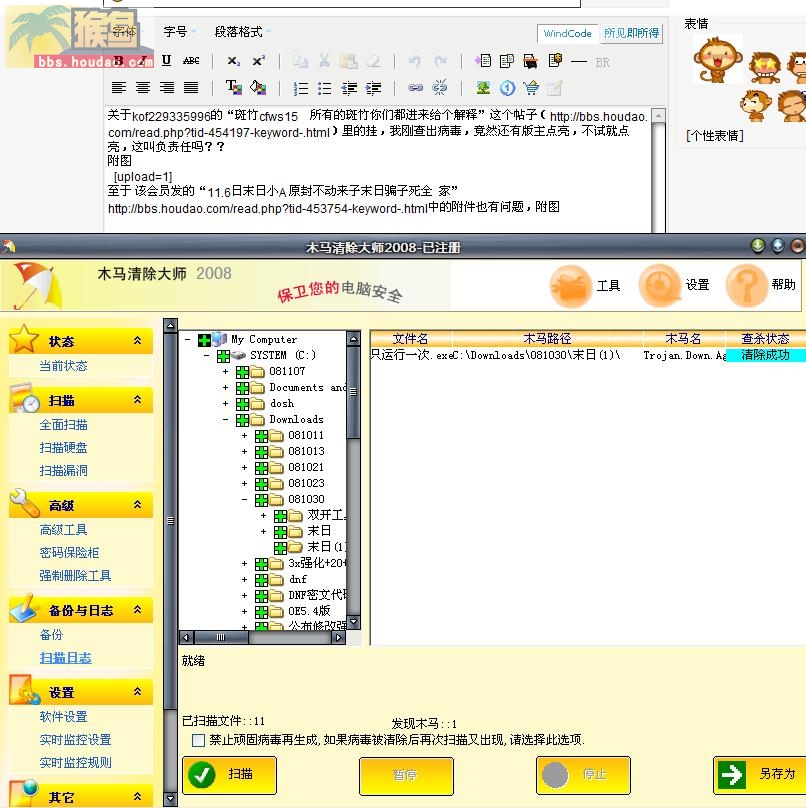Open the background color paint bucket

258,88
